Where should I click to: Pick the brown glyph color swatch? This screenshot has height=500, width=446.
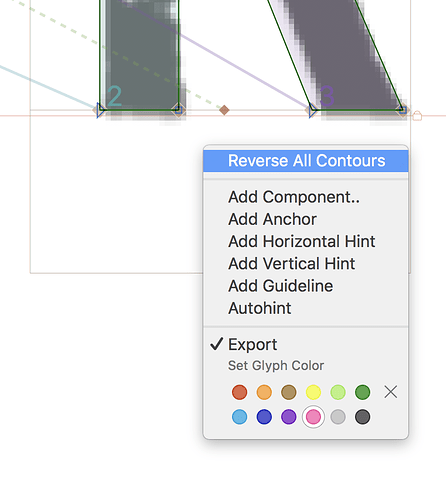click(x=289, y=392)
